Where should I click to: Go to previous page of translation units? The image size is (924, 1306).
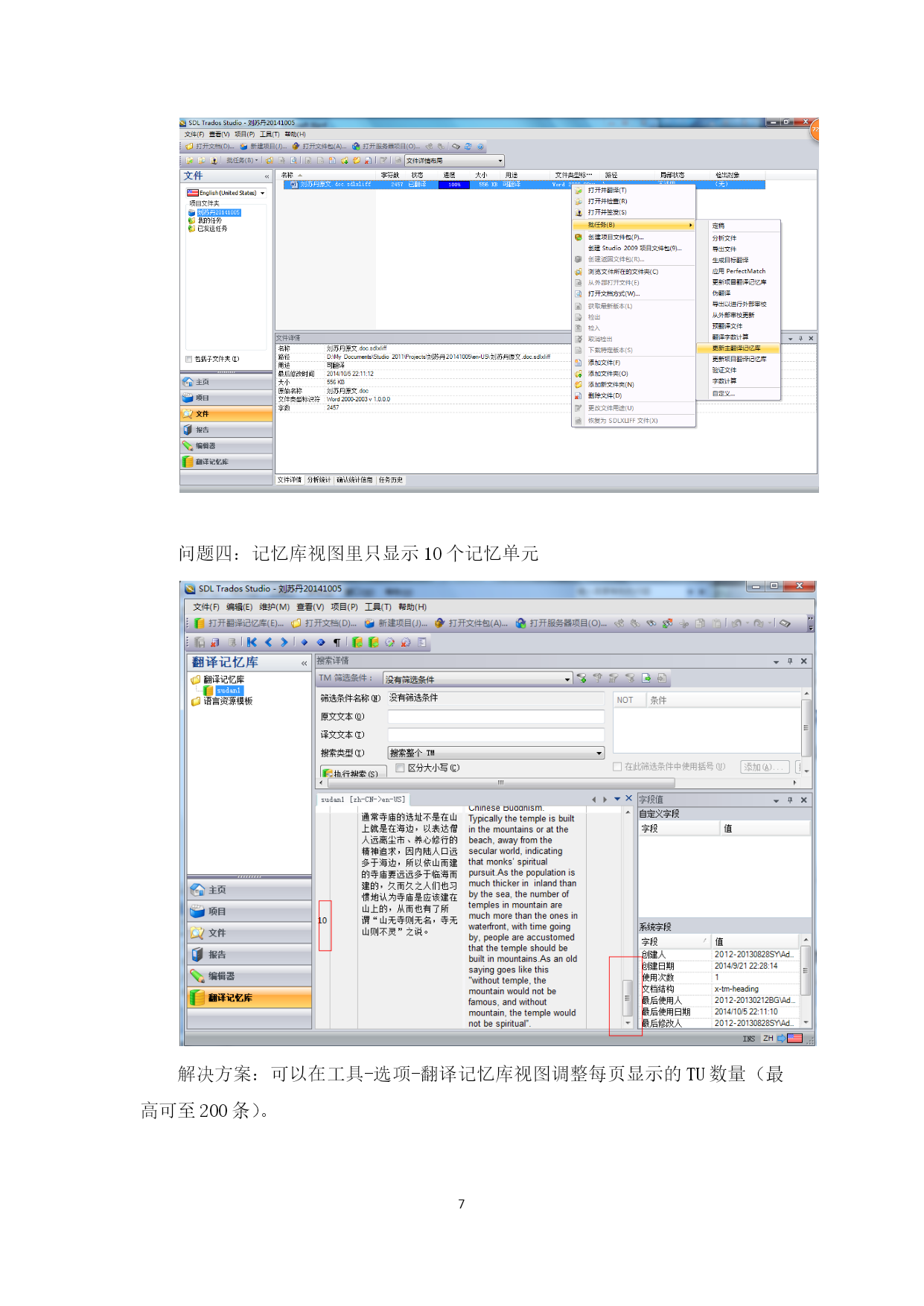[x=268, y=642]
